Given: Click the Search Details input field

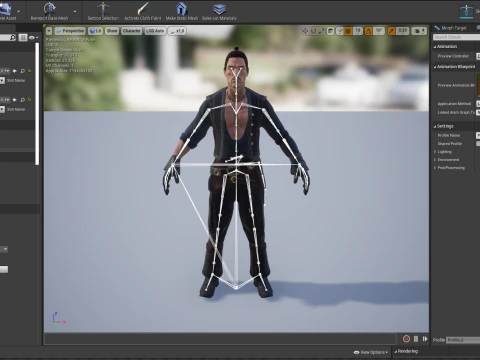Looking at the screenshot, I should click(x=457, y=37).
